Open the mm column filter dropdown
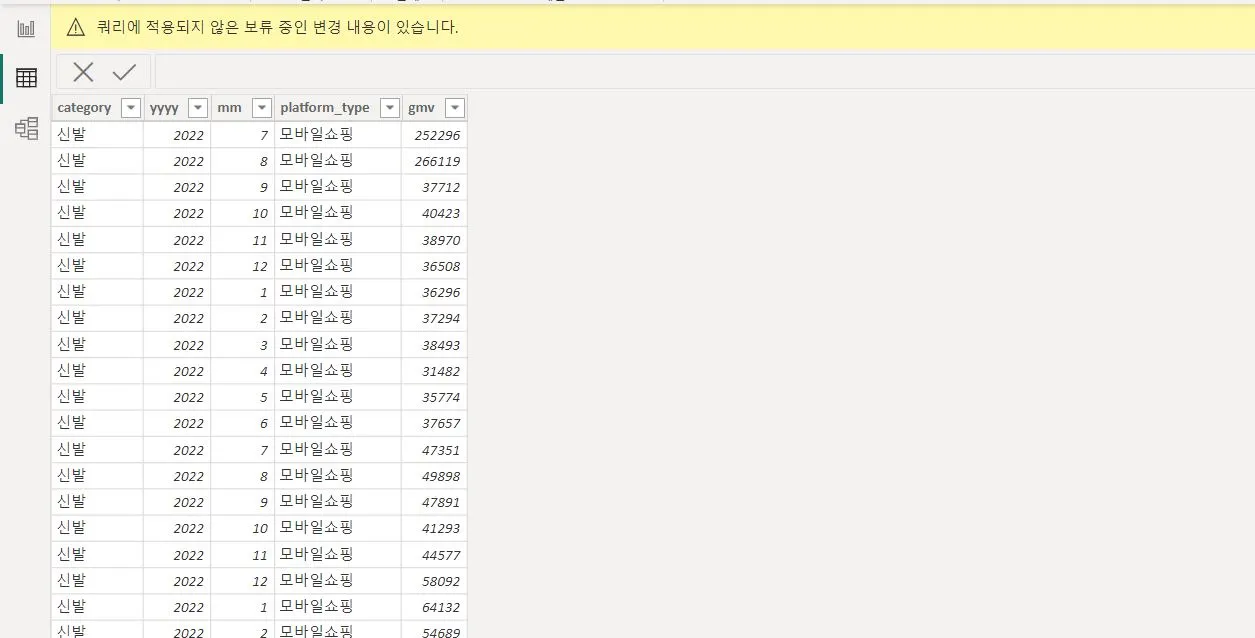This screenshot has width=1255, height=638. tap(262, 108)
